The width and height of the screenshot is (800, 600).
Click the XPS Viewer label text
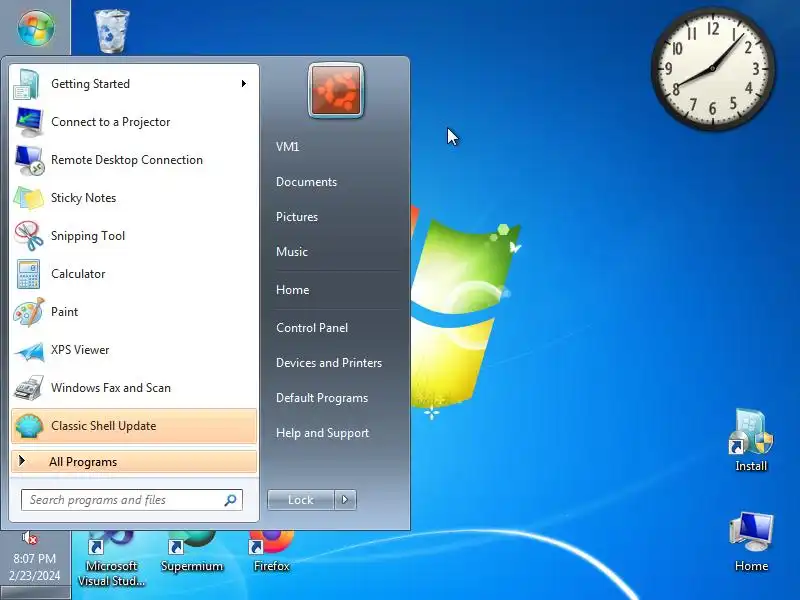point(80,350)
